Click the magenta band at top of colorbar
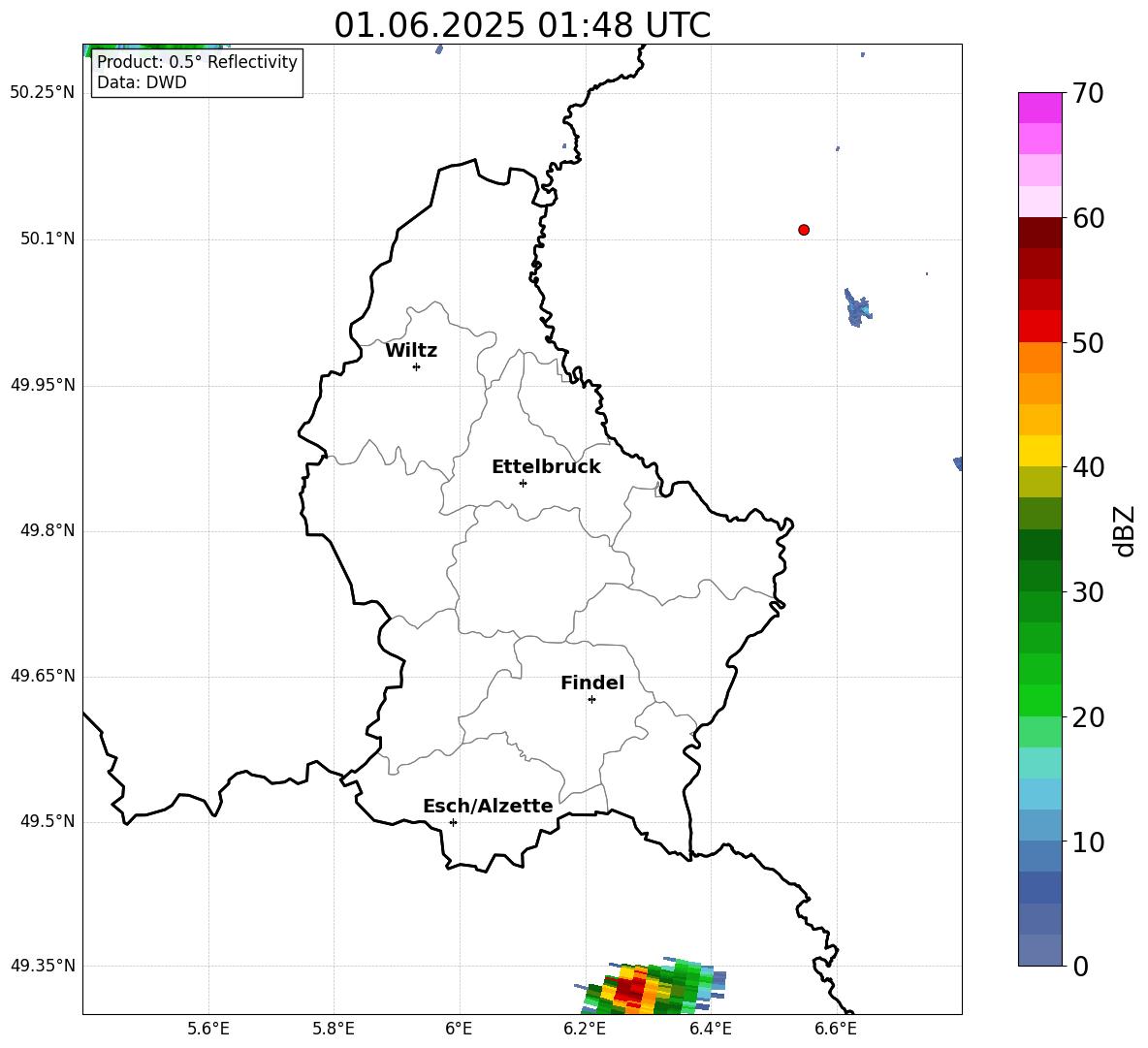 coord(1039,108)
